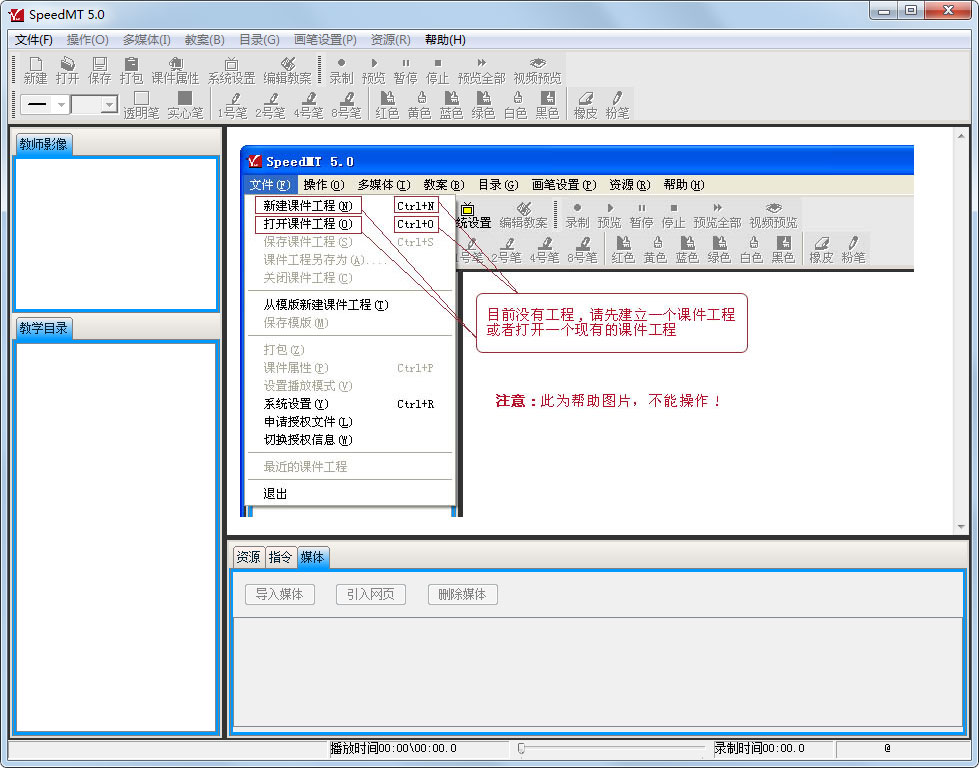The height and width of the screenshot is (768, 979).
Task: Expand the line style dropdown
Action: (x=61, y=104)
